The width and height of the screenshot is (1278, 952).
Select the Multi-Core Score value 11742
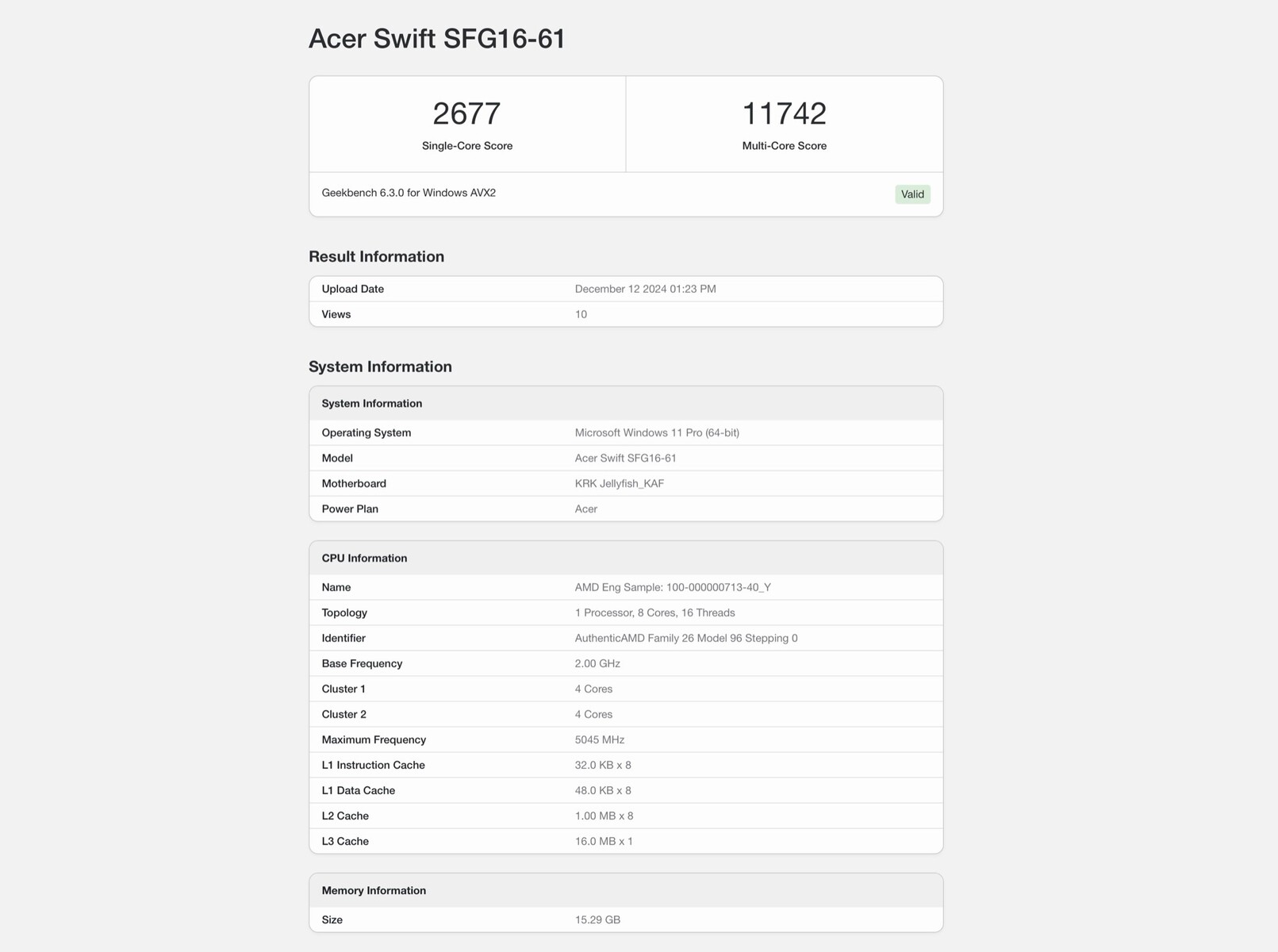tap(784, 113)
